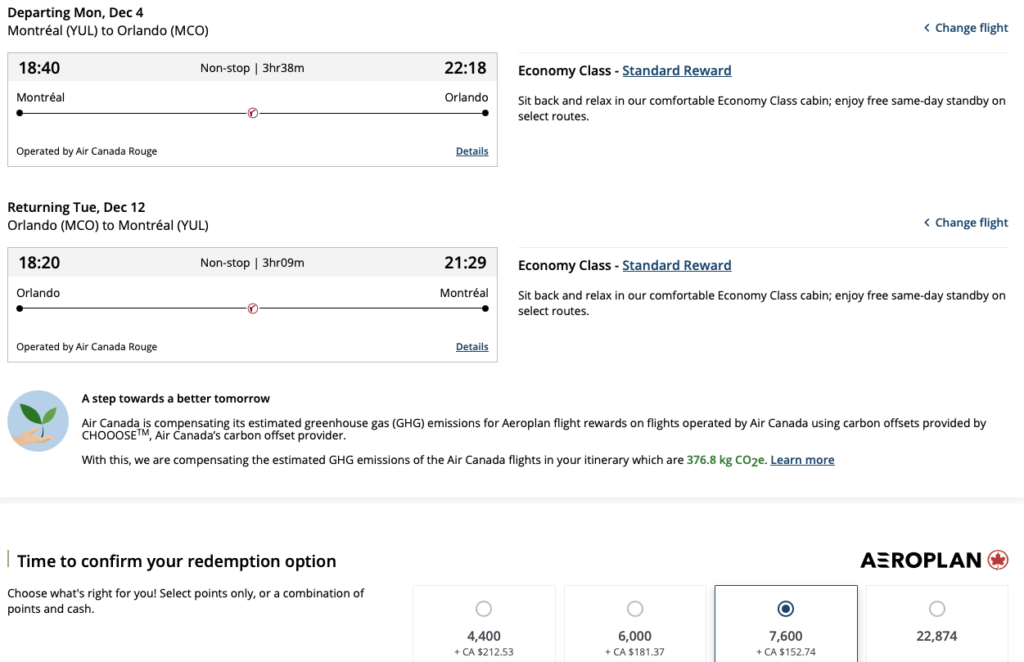Click the chevron beside returning Change flight

tap(926, 223)
